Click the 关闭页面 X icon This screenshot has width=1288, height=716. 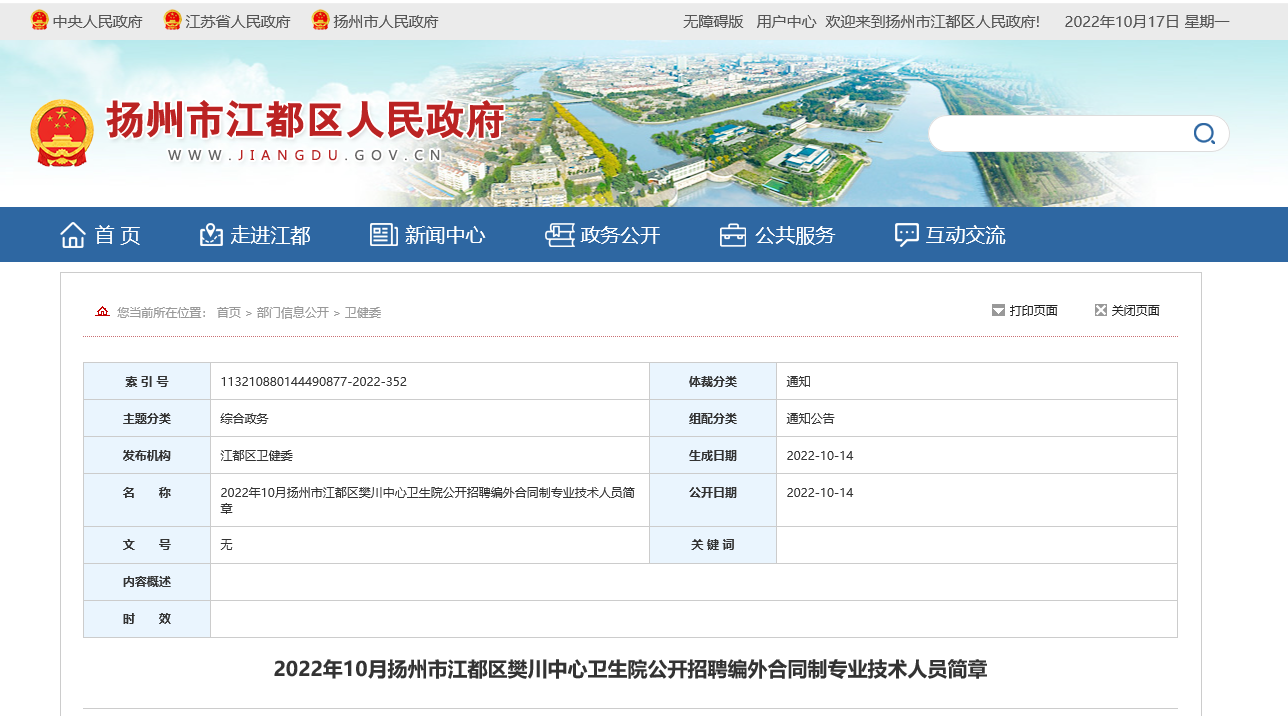[x=1101, y=310]
